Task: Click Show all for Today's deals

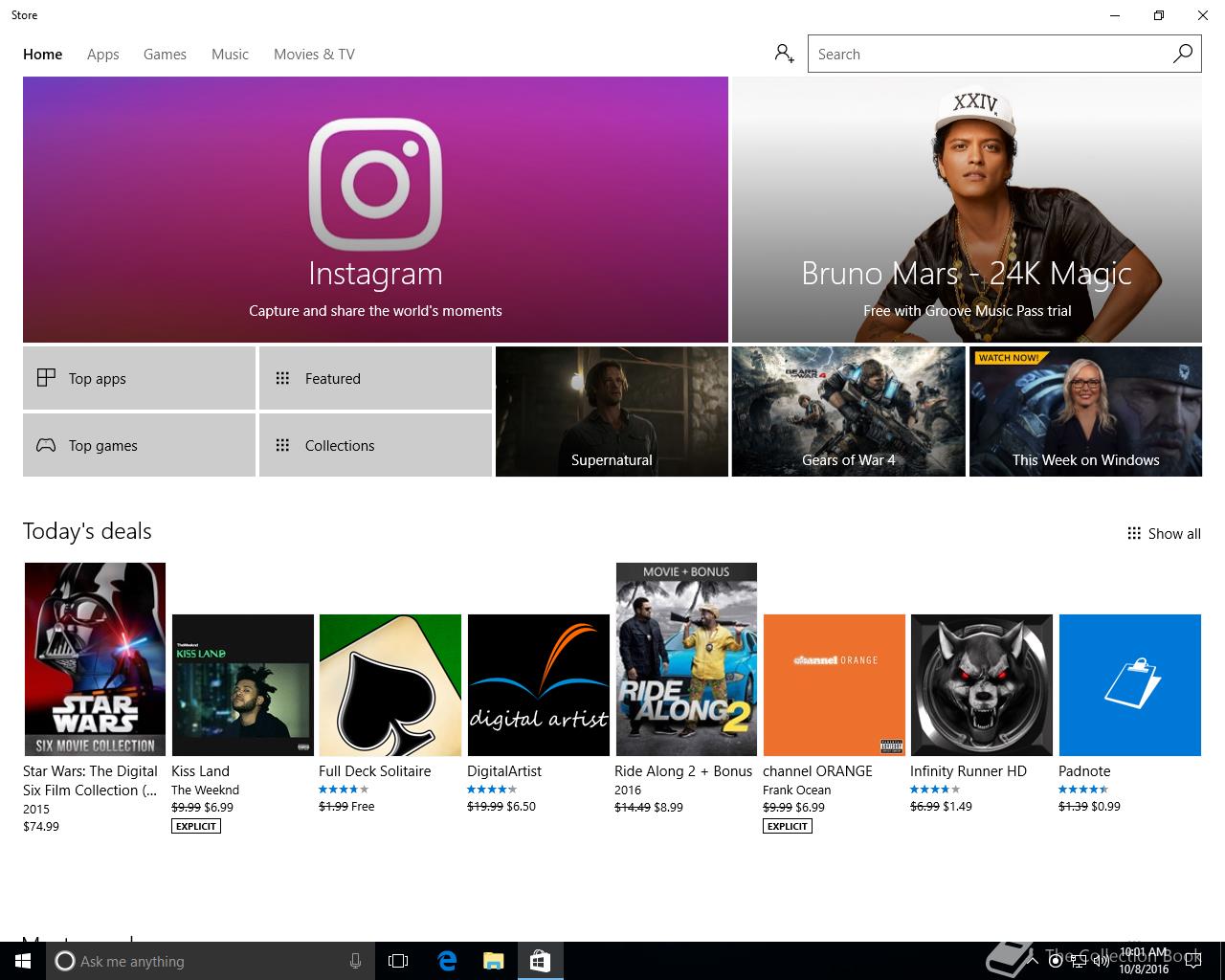Action: (1164, 534)
